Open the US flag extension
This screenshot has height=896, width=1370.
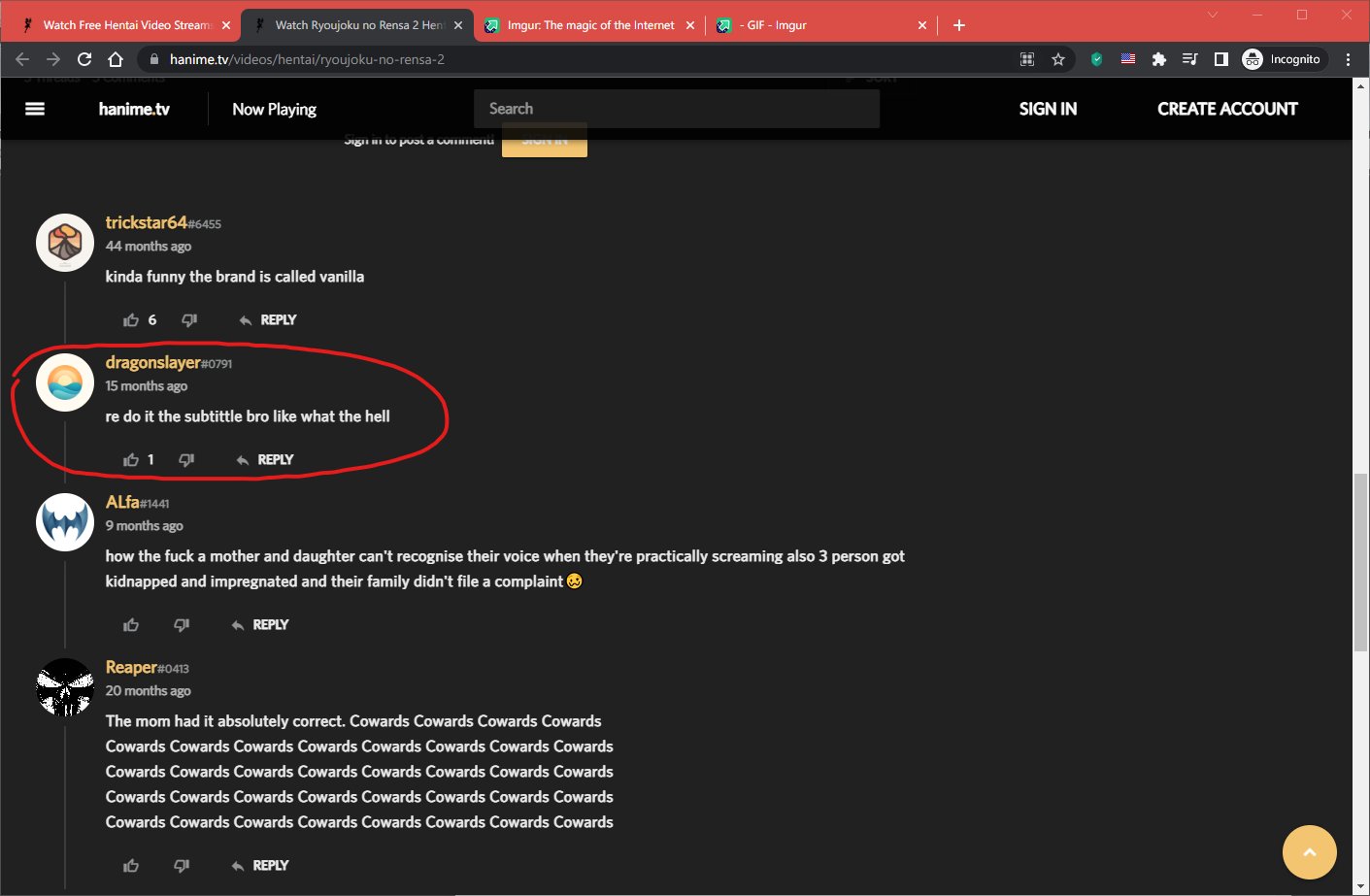pyautogui.click(x=1127, y=59)
